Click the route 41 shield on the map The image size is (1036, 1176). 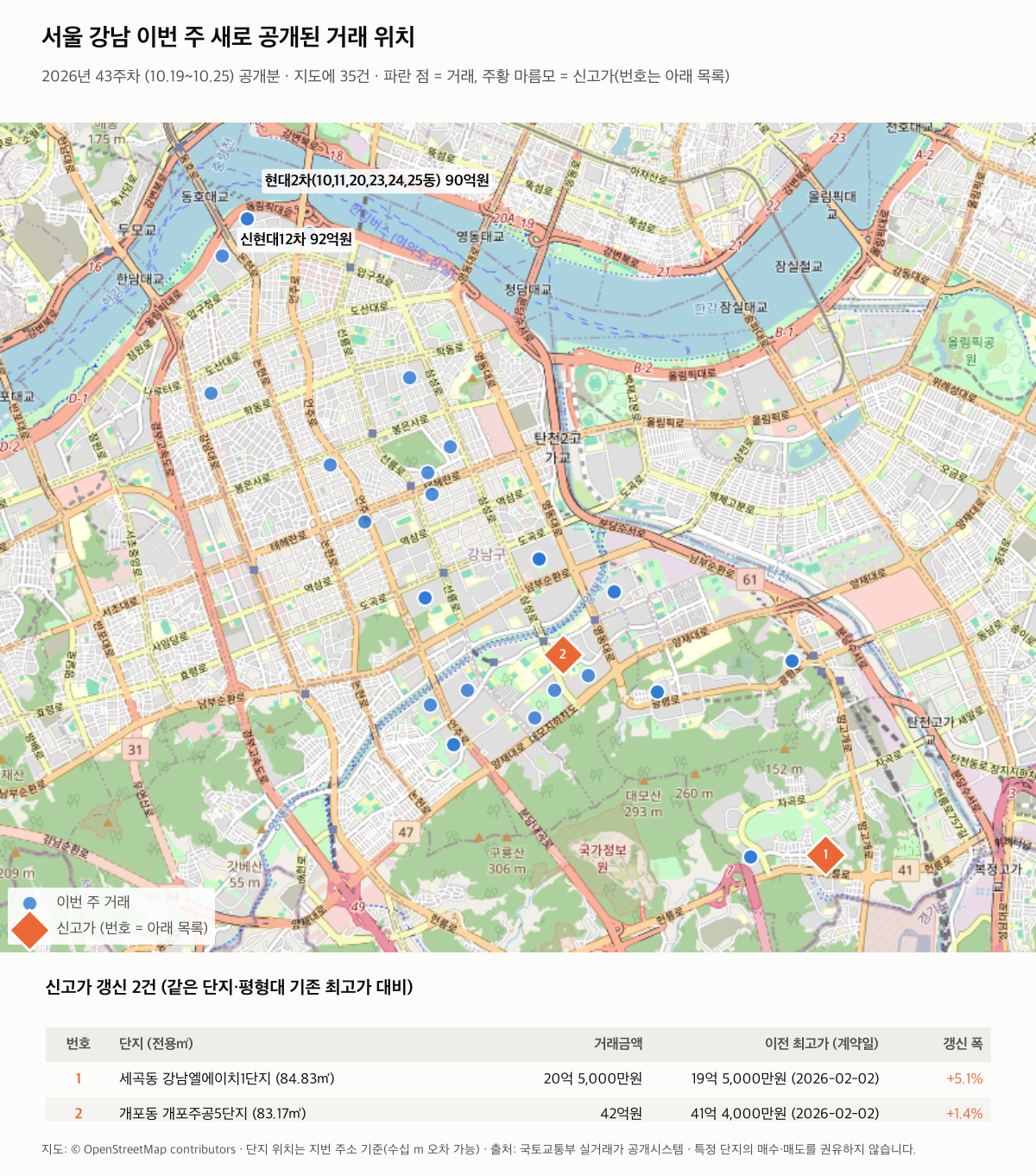pos(905,869)
